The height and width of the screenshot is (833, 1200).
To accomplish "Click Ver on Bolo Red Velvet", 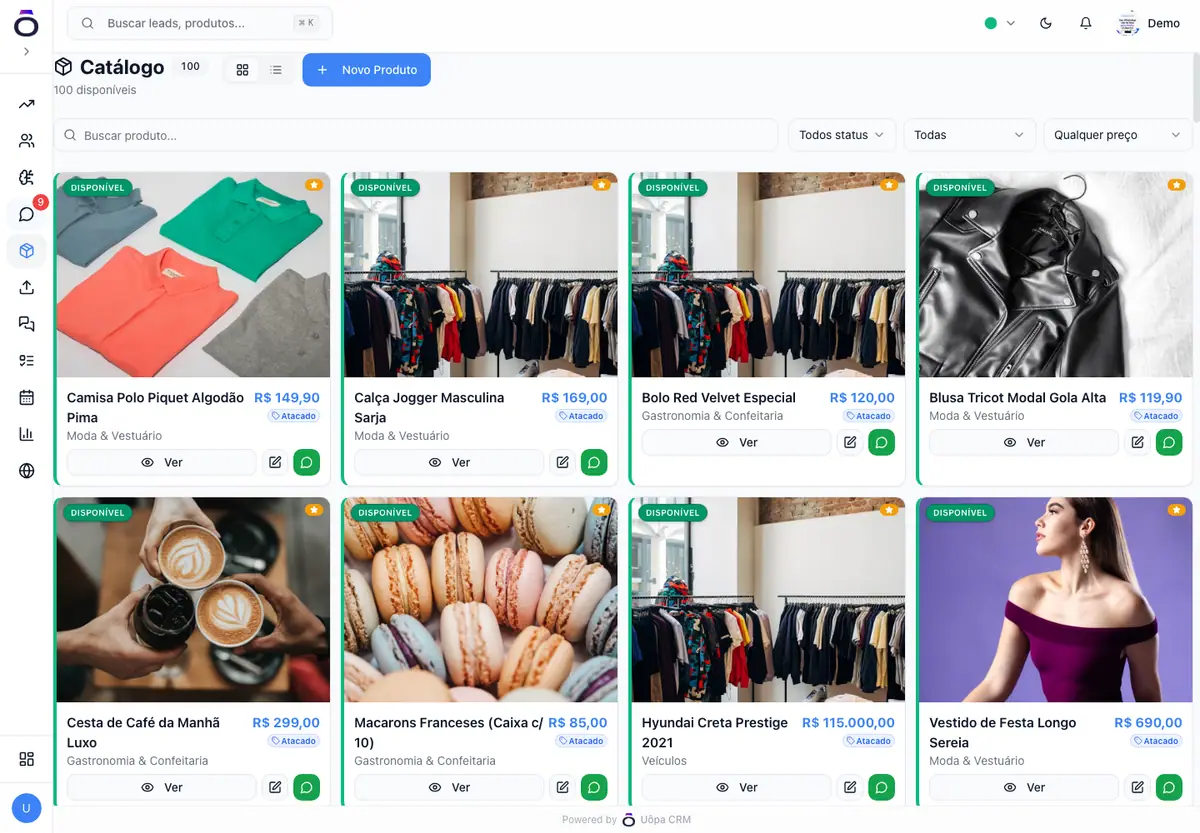I will [737, 442].
